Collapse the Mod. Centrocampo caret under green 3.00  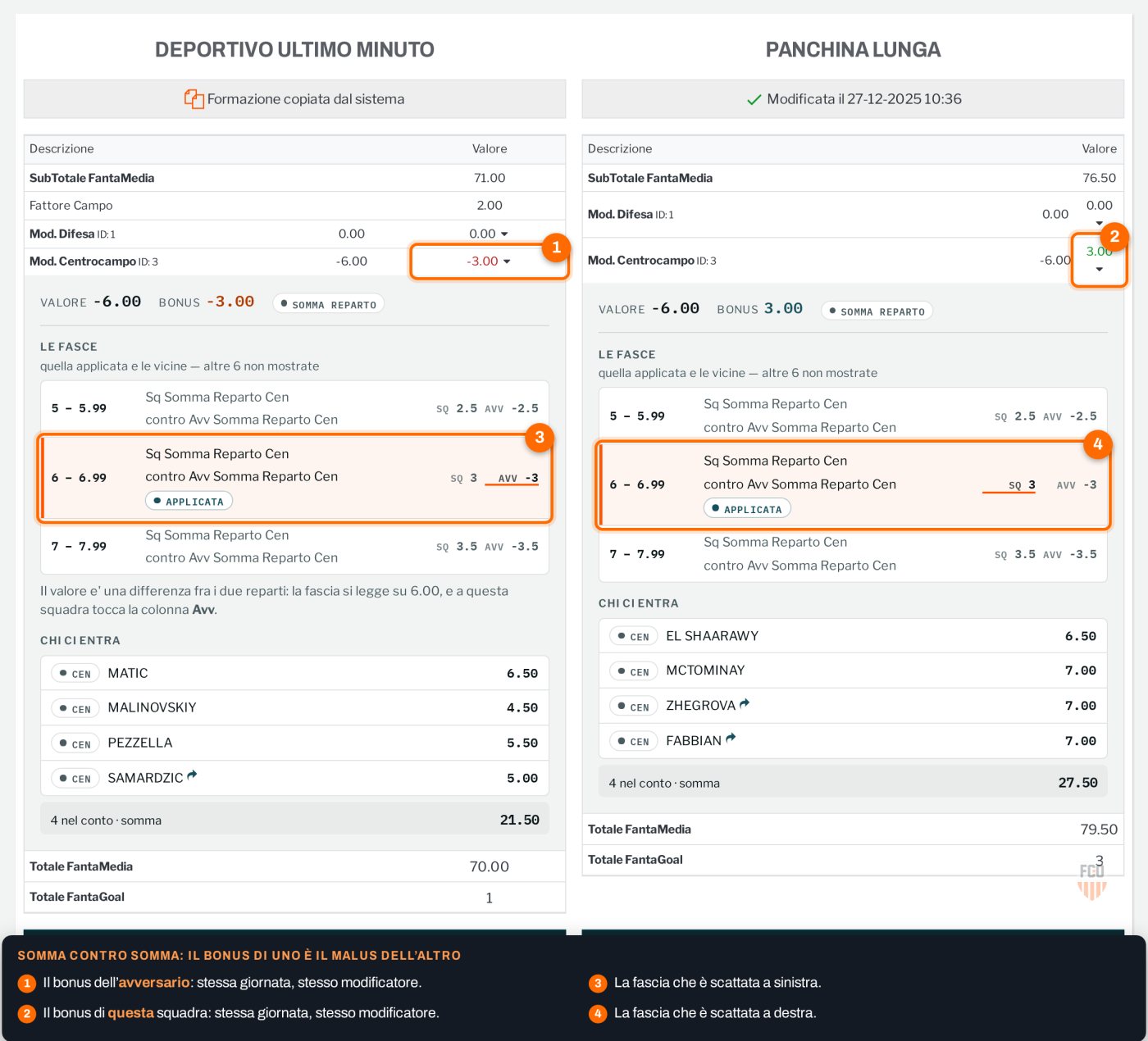(x=1100, y=270)
